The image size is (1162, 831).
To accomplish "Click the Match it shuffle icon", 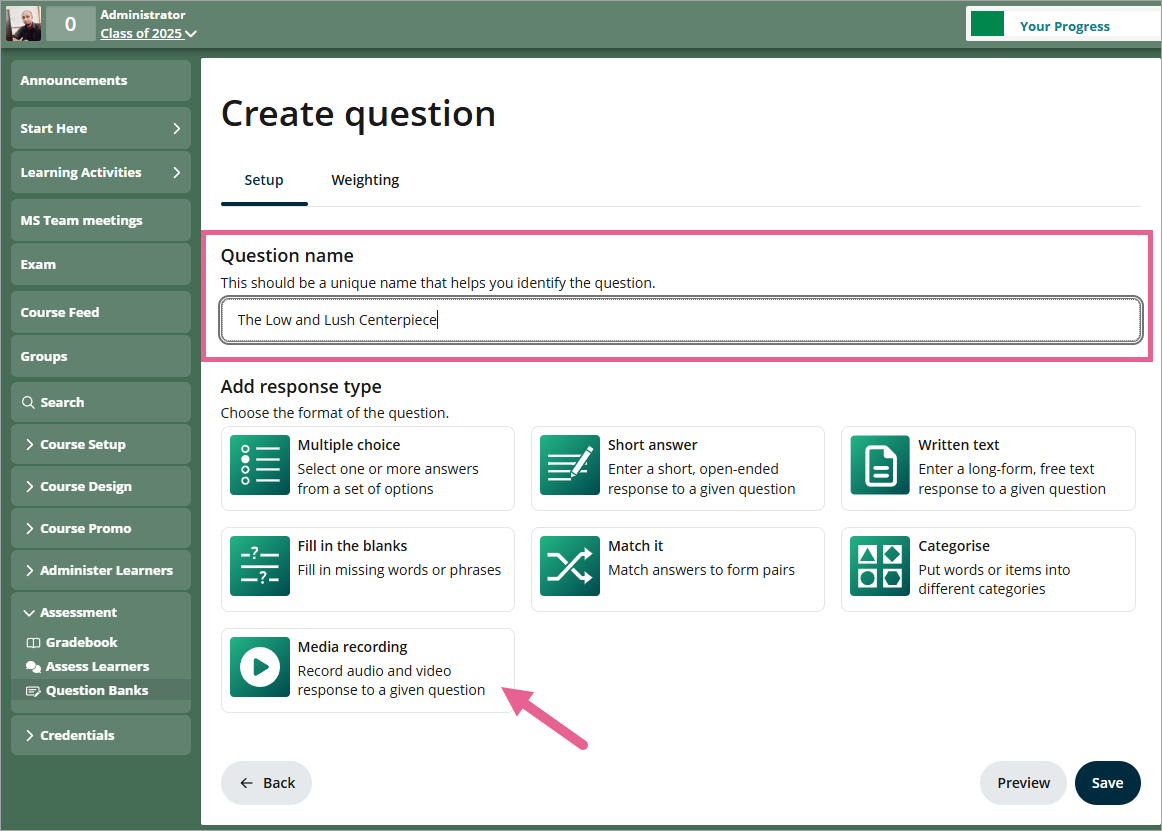I will pos(569,566).
